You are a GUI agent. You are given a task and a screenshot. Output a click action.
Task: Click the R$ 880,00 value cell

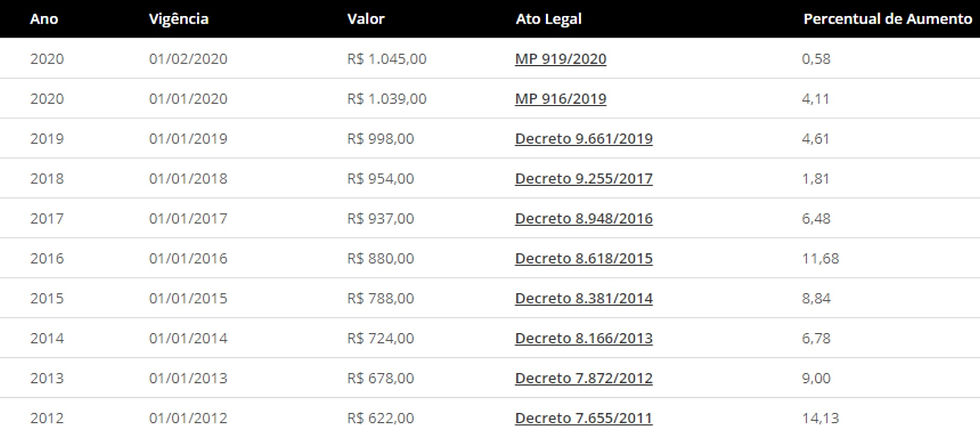coord(380,259)
